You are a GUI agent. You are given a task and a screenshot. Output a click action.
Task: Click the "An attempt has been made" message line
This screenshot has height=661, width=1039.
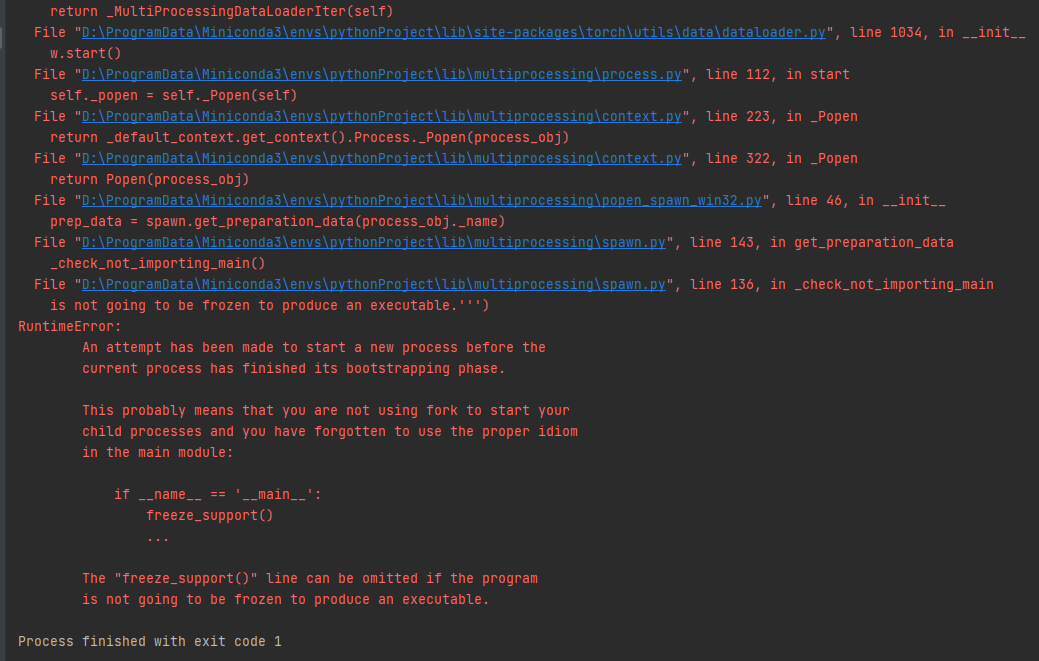click(x=313, y=347)
